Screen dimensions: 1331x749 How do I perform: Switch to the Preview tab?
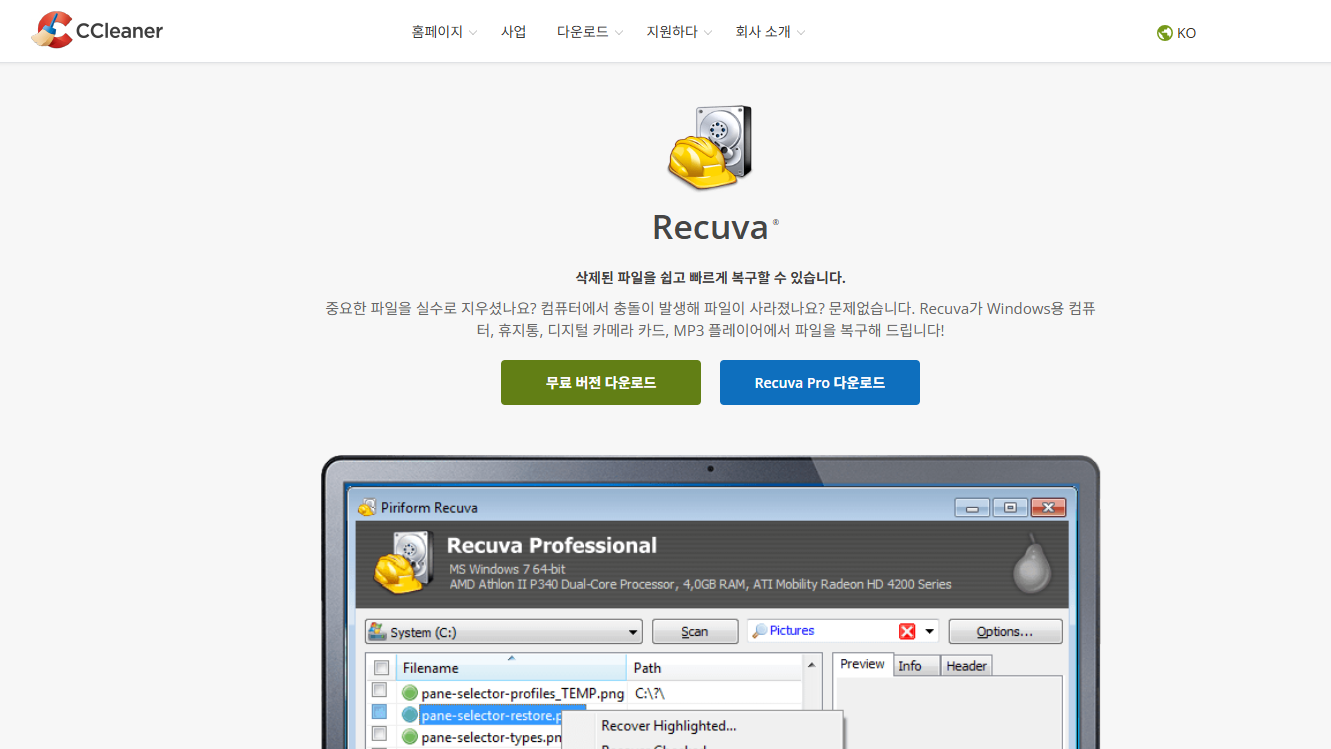point(862,665)
